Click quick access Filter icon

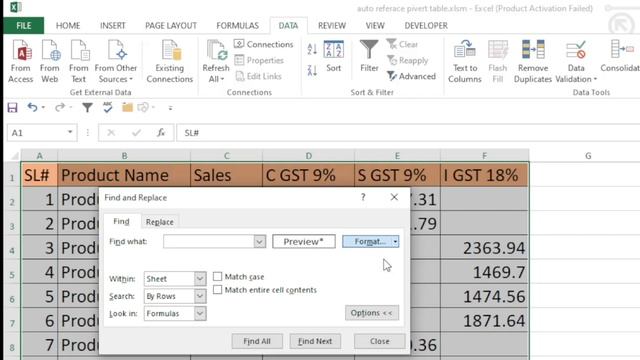pyautogui.click(x=87, y=108)
